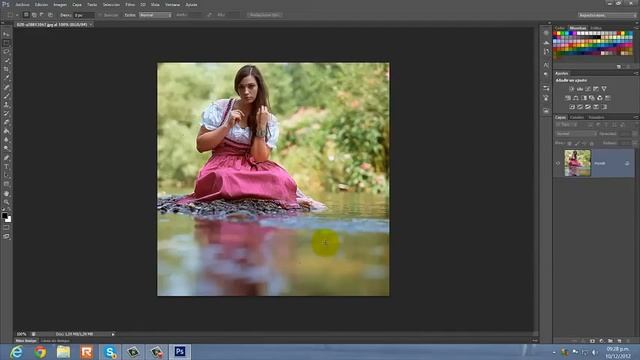640x360 pixels.
Task: Select the Clone Stamp tool
Action: pos(6,105)
